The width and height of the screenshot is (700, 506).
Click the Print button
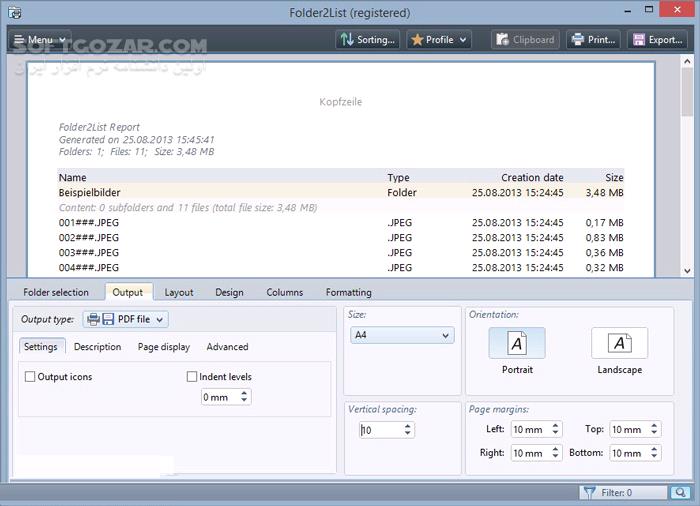coord(594,40)
